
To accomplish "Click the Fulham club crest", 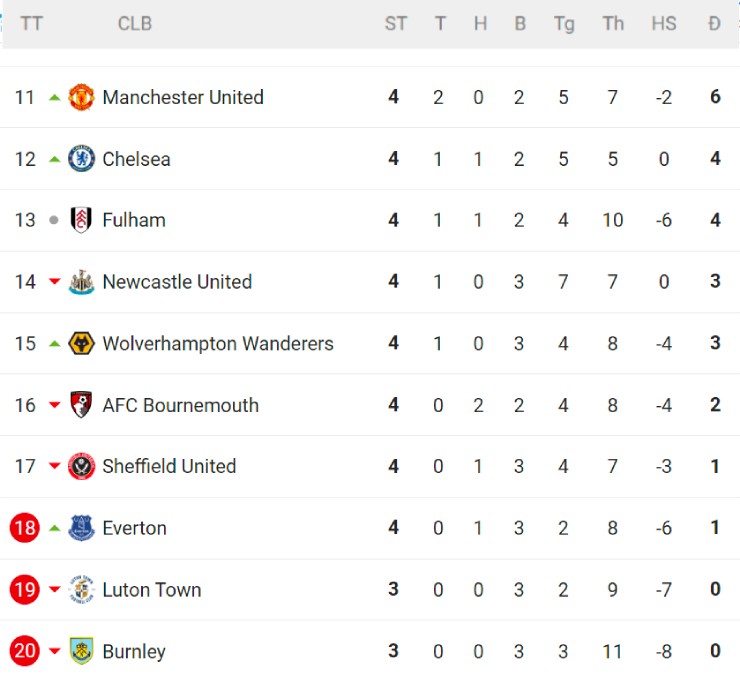I will point(81,220).
